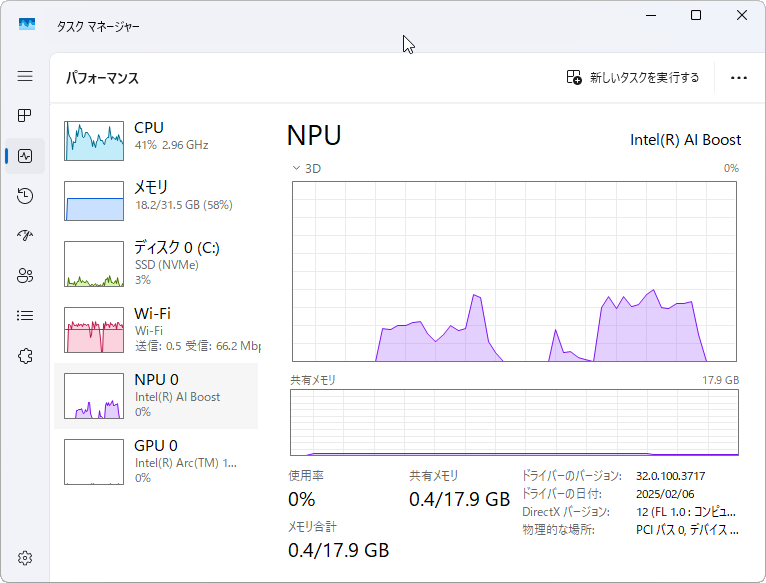Open the Processes page icon
The image size is (766, 583).
25,116
